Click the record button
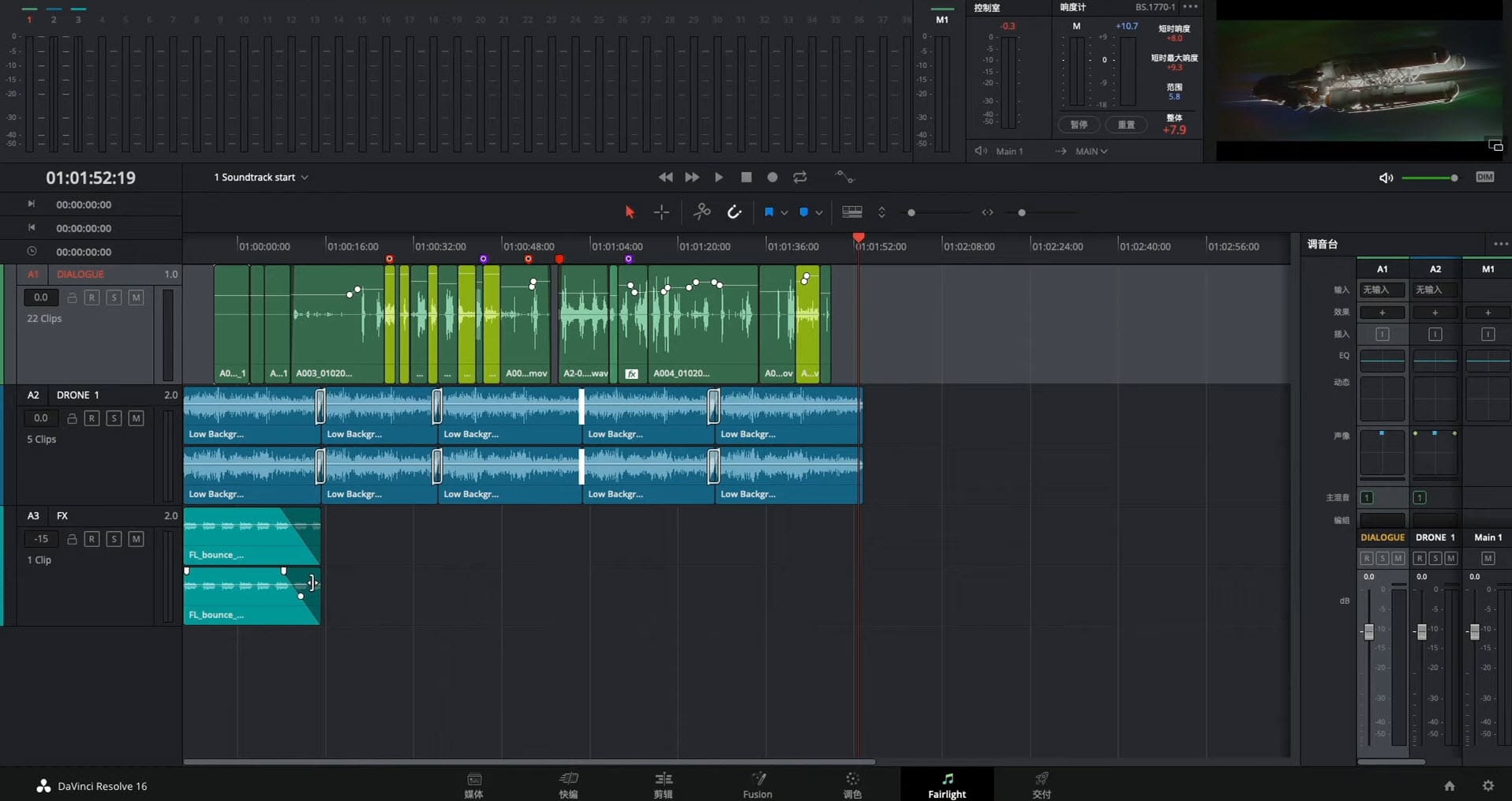This screenshot has height=801, width=1512. point(773,178)
